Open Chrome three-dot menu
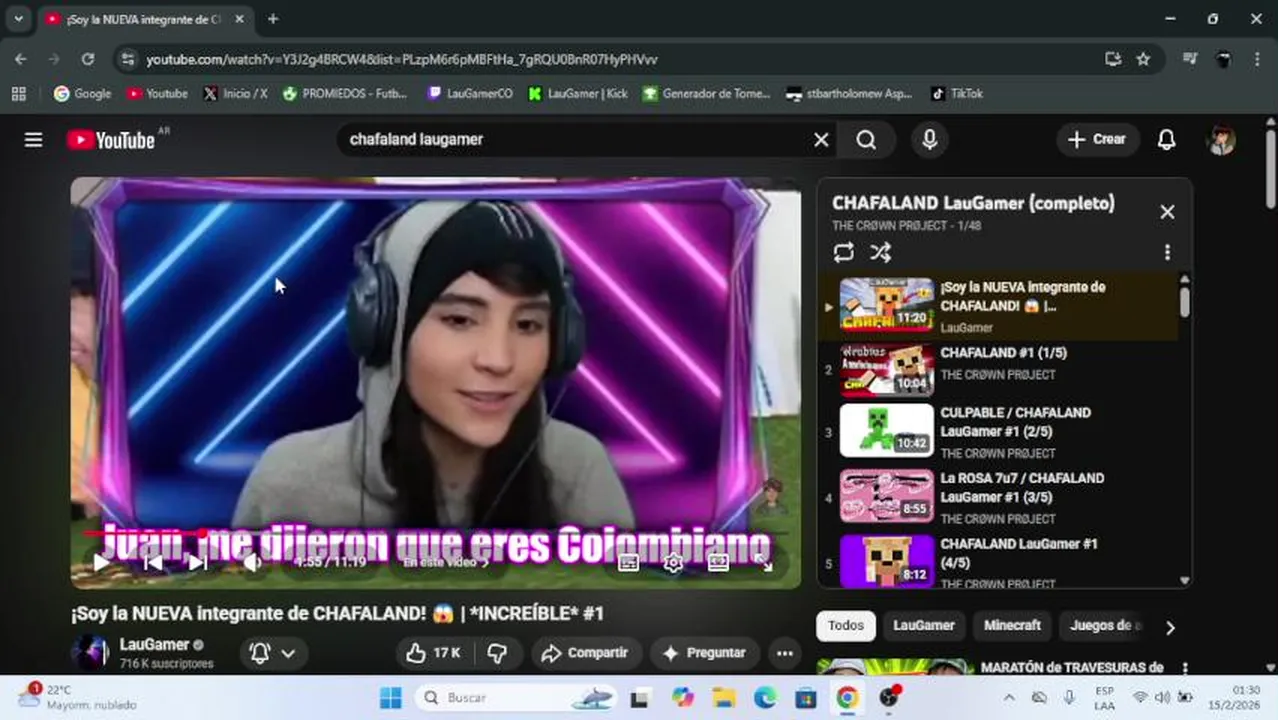Viewport: 1278px width, 720px height. click(x=1257, y=59)
